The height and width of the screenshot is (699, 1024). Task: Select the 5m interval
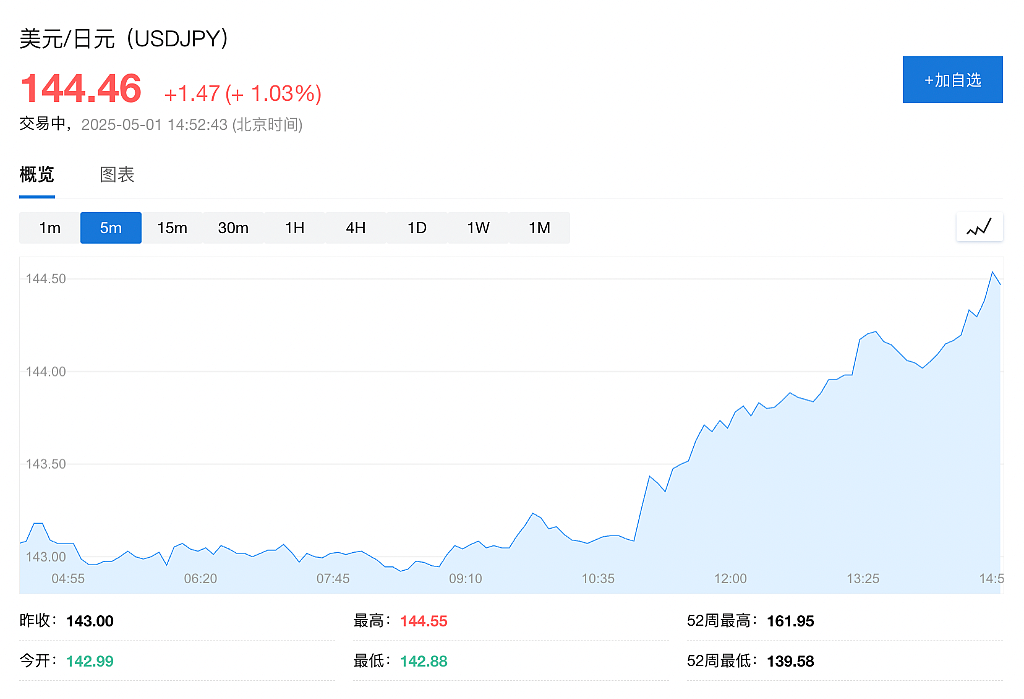pyautogui.click(x=111, y=227)
